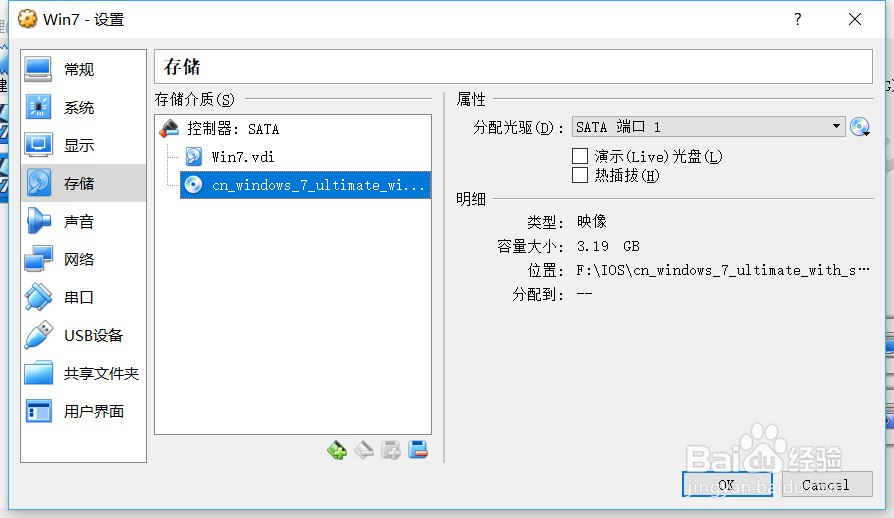The image size is (894, 518).
Task: Select the 控制器: SATA controller row
Action: pyautogui.click(x=293, y=129)
